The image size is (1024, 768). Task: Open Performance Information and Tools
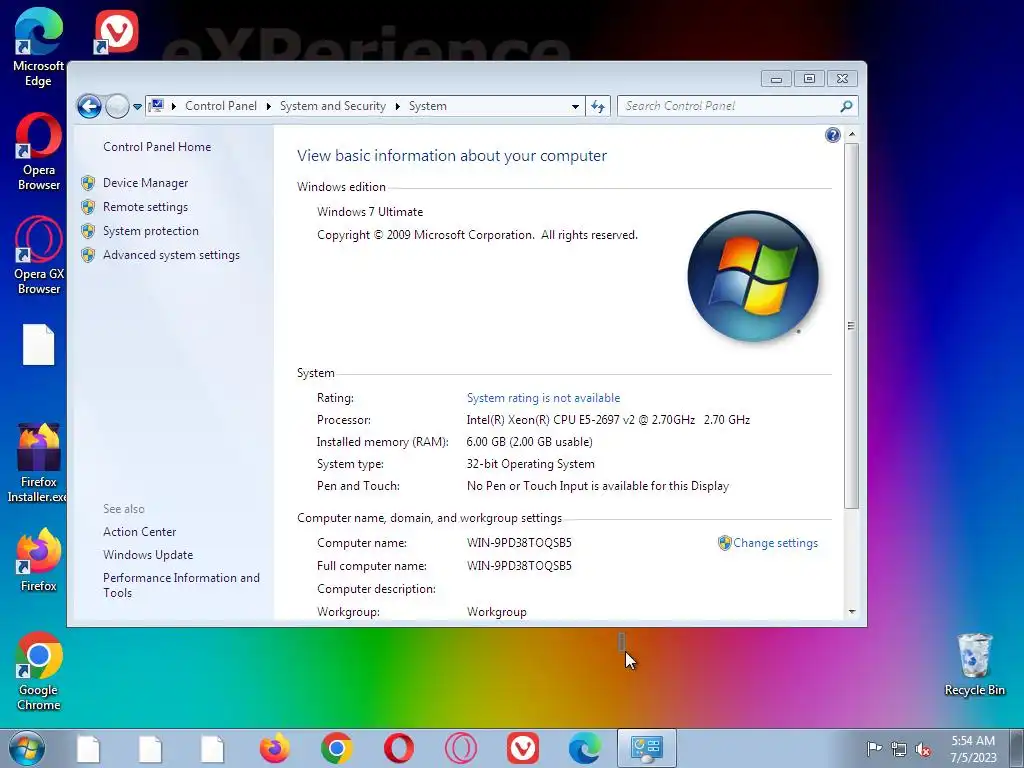(181, 585)
